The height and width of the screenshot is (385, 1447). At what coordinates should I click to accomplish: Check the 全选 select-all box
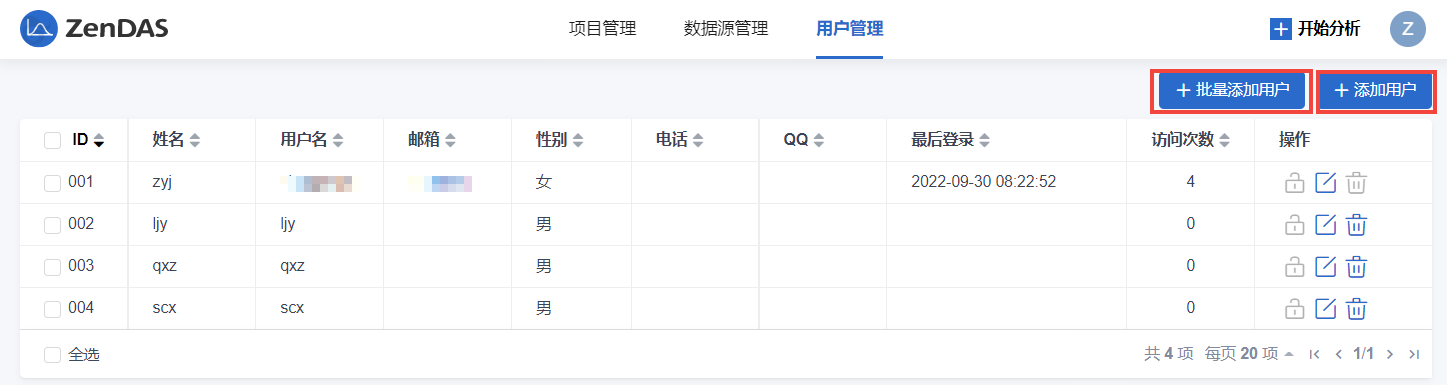tap(52, 355)
